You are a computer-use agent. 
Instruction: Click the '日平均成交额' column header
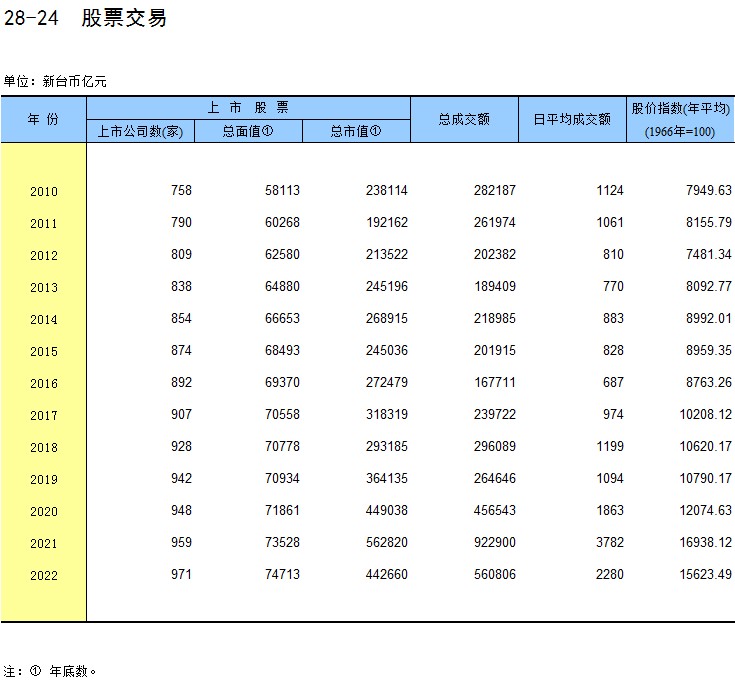tap(572, 119)
